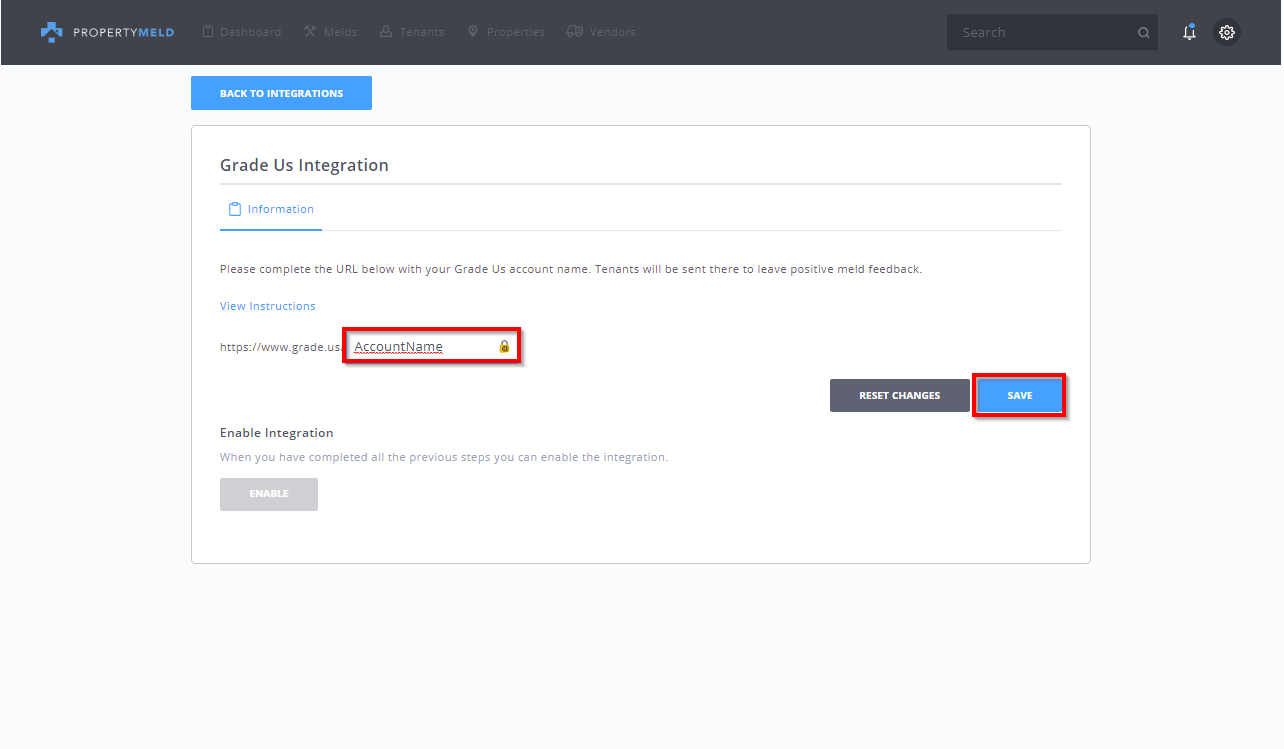The height and width of the screenshot is (749, 1284).
Task: Focus the AccountName URL input field
Action: coord(420,347)
